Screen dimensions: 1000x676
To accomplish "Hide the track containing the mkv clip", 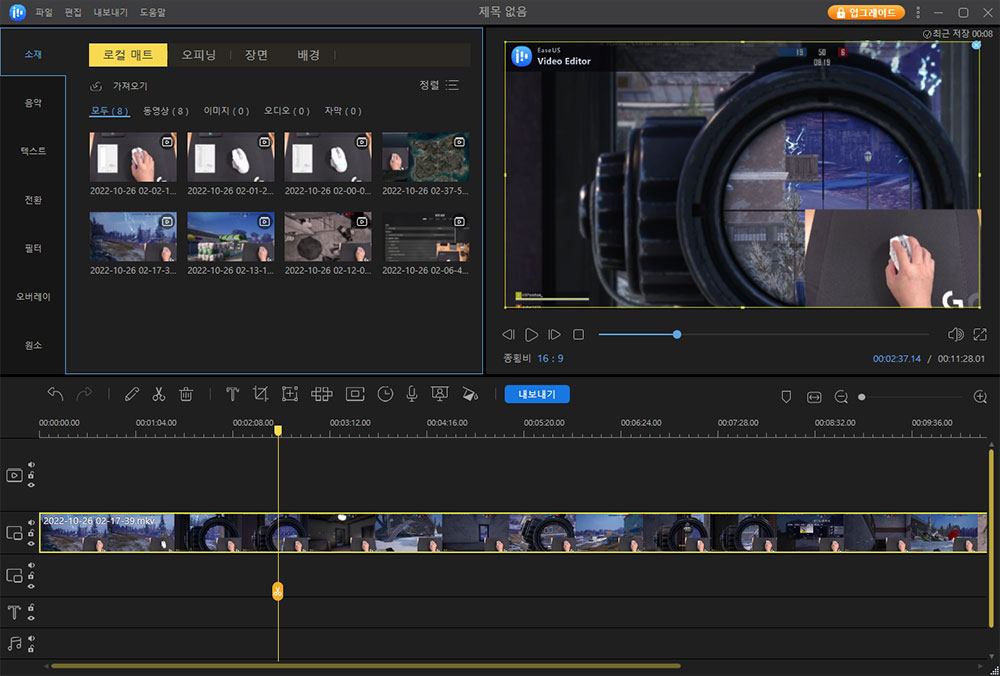I will tap(31, 543).
